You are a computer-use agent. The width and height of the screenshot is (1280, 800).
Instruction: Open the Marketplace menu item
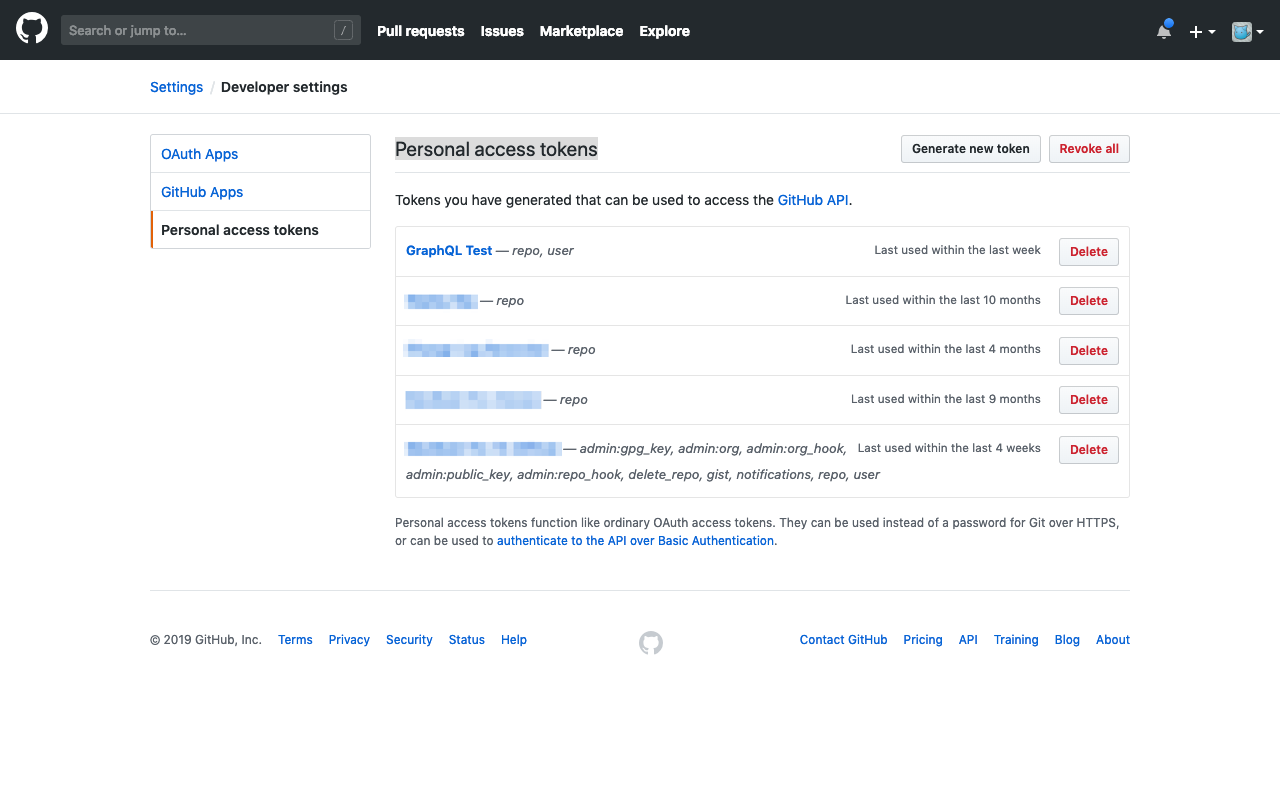(581, 31)
